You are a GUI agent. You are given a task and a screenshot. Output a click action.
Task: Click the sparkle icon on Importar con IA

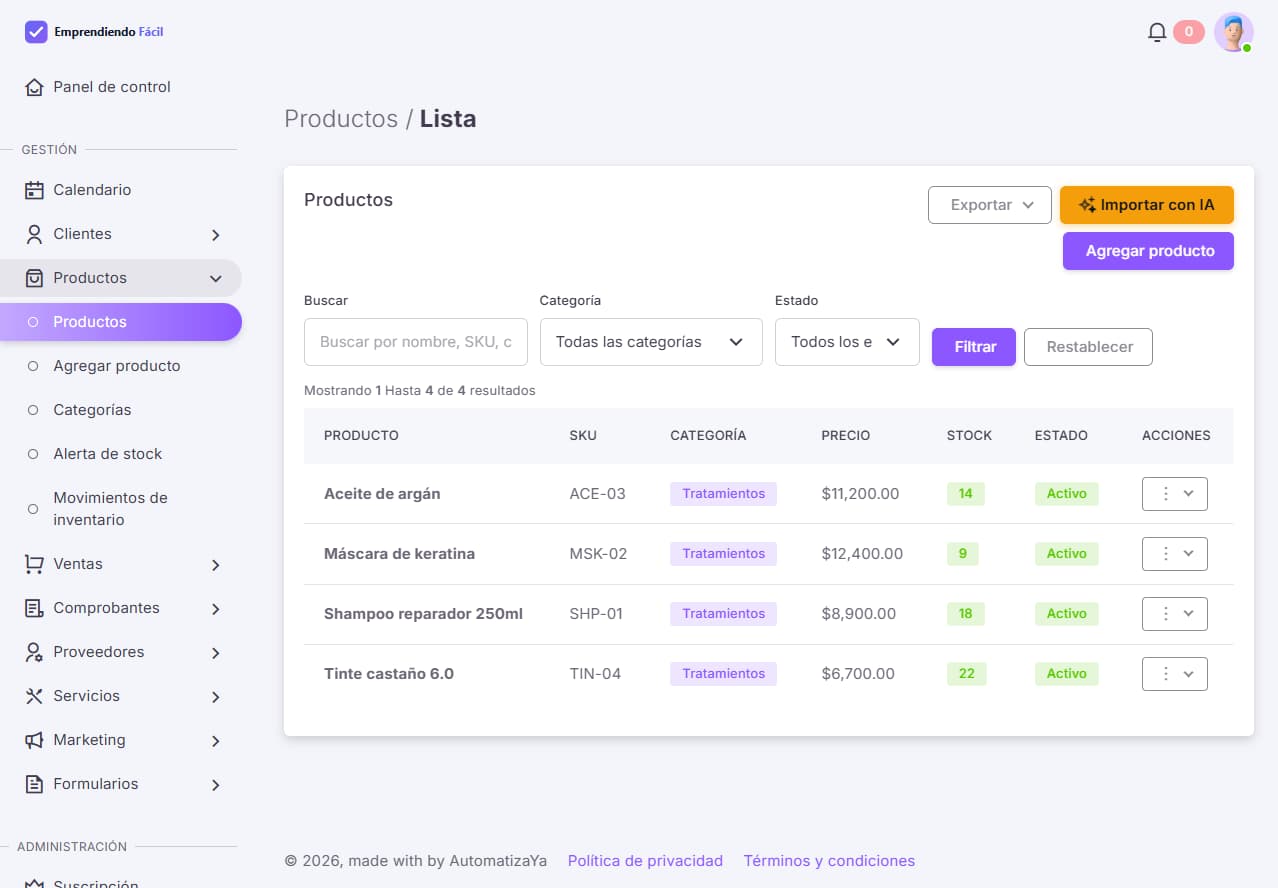click(1088, 205)
